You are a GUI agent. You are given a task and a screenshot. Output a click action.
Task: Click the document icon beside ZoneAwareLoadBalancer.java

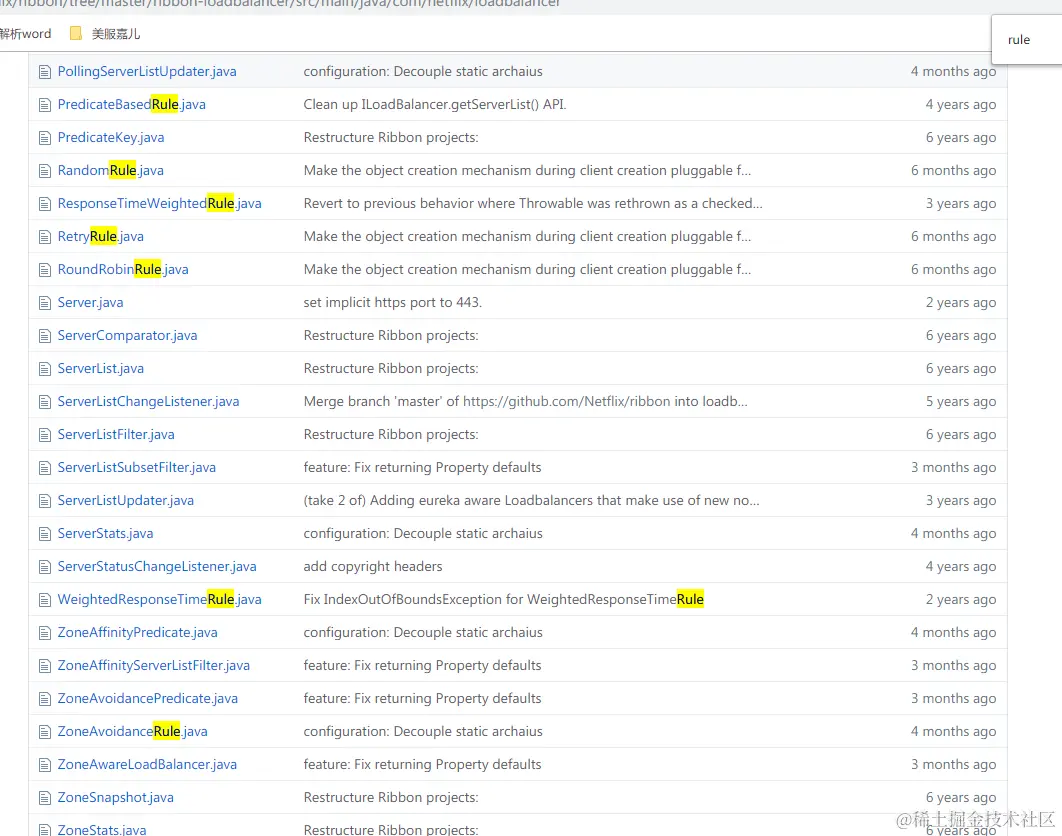click(44, 763)
